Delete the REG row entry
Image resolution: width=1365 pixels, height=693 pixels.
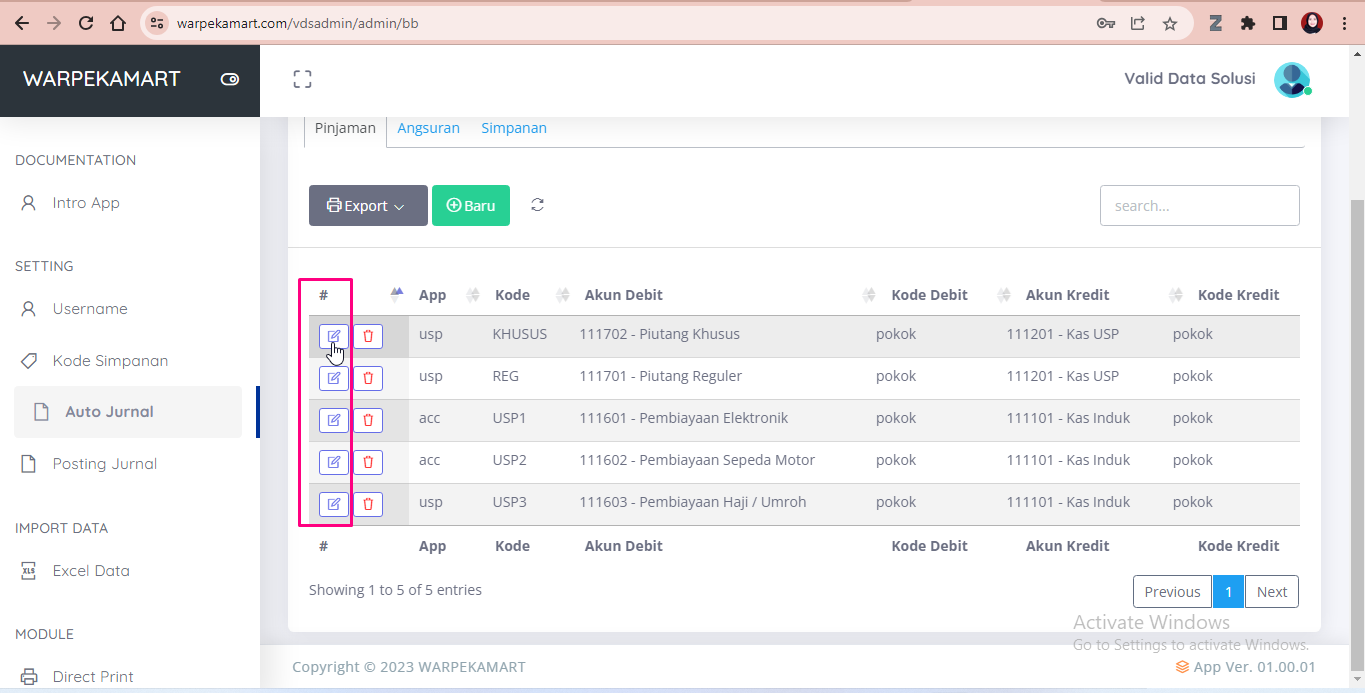pyautogui.click(x=368, y=378)
